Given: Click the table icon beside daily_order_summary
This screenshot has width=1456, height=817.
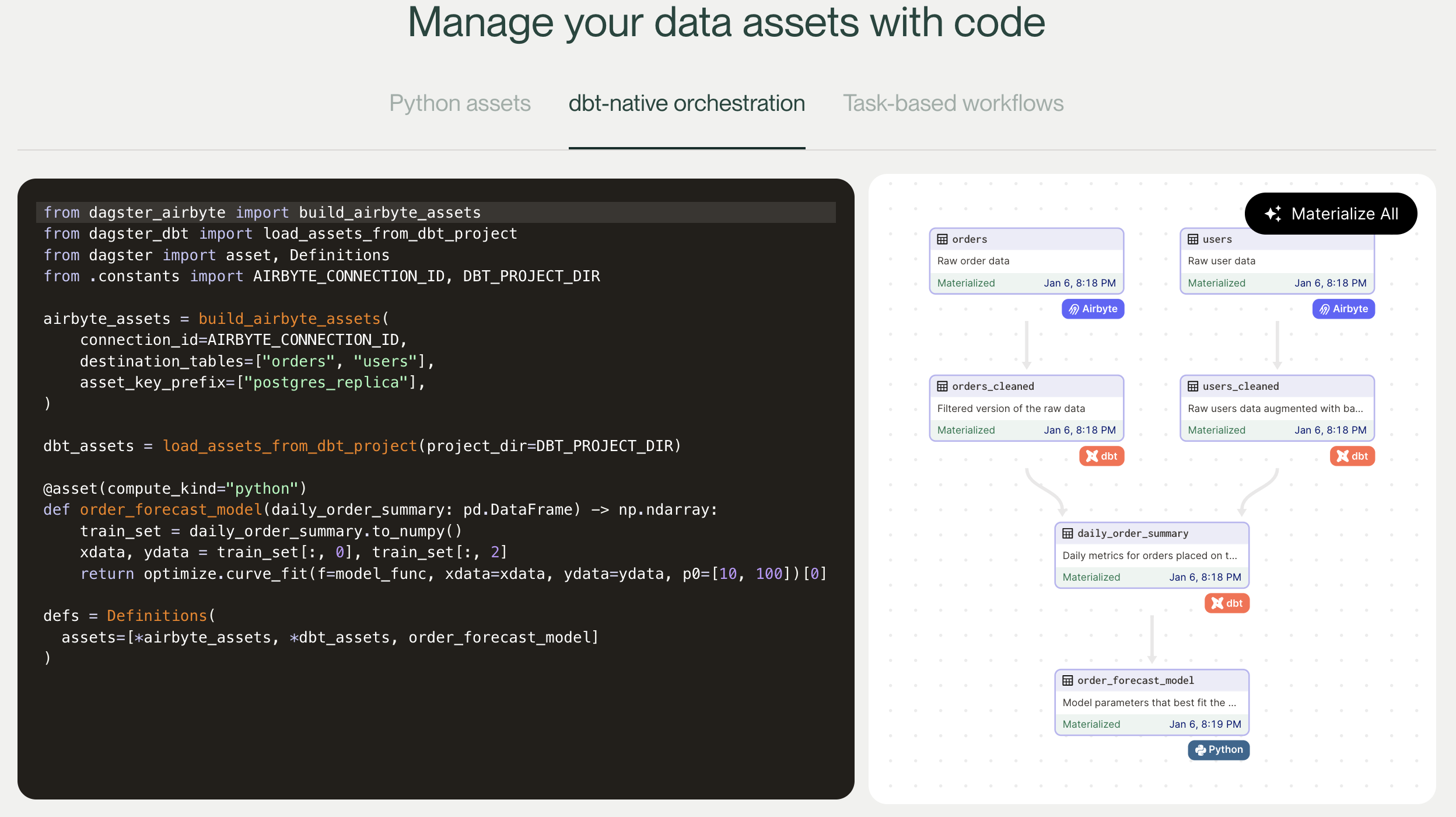Looking at the screenshot, I should pos(1067,533).
